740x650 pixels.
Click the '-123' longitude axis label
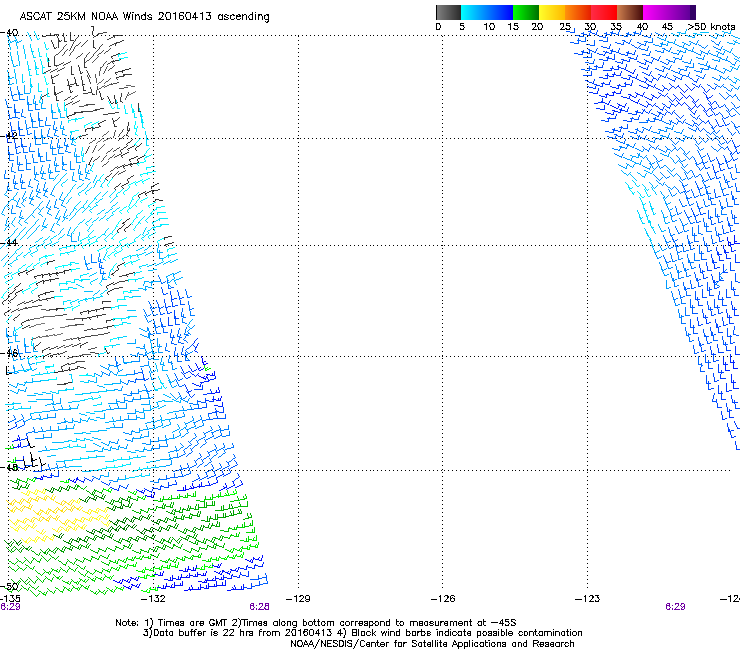pos(587,599)
